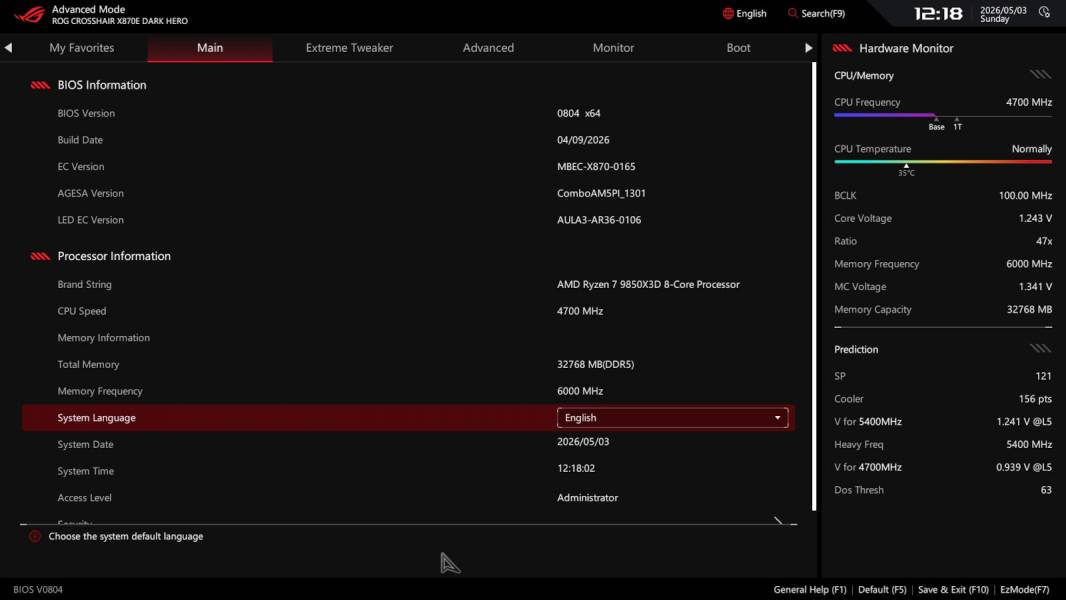Switch to EzMode(F7)
The width and height of the screenshot is (1066, 600).
(1025, 590)
